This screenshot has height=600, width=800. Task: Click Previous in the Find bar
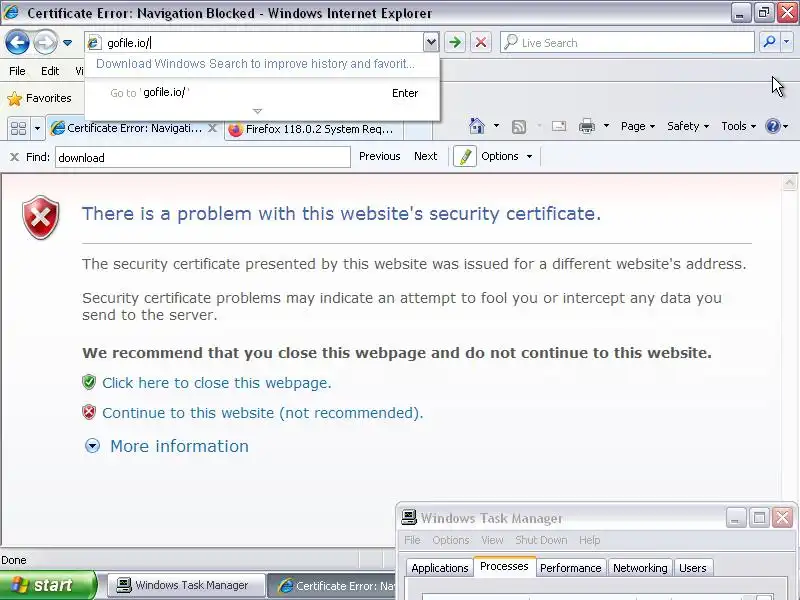point(380,156)
